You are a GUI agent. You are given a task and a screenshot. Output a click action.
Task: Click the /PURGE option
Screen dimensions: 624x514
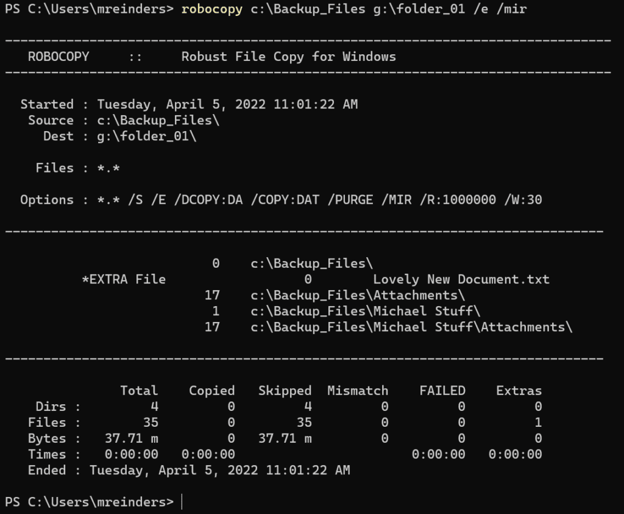tap(350, 200)
